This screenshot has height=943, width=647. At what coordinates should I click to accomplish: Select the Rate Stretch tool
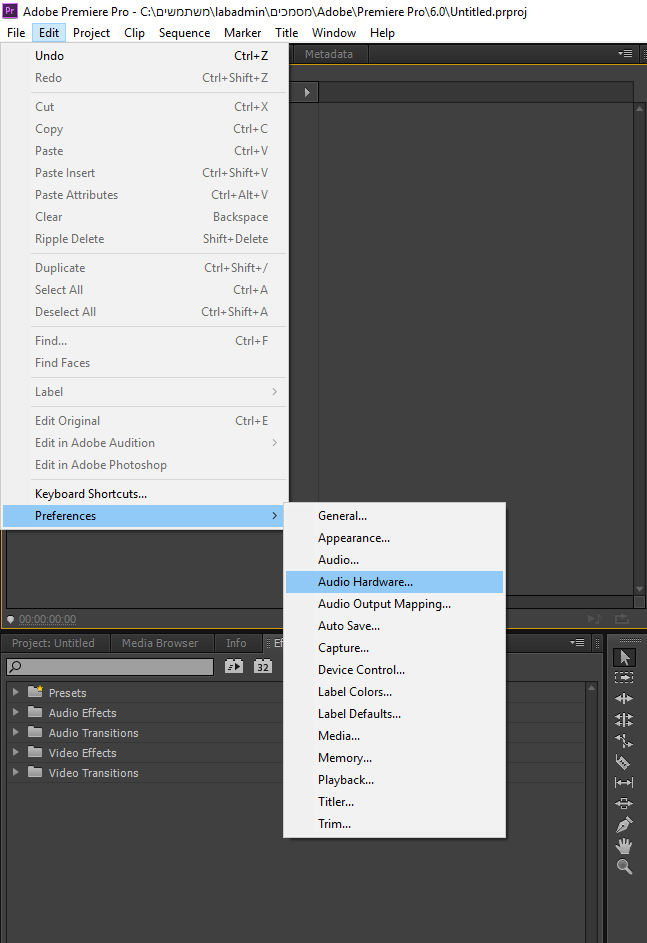coord(624,740)
